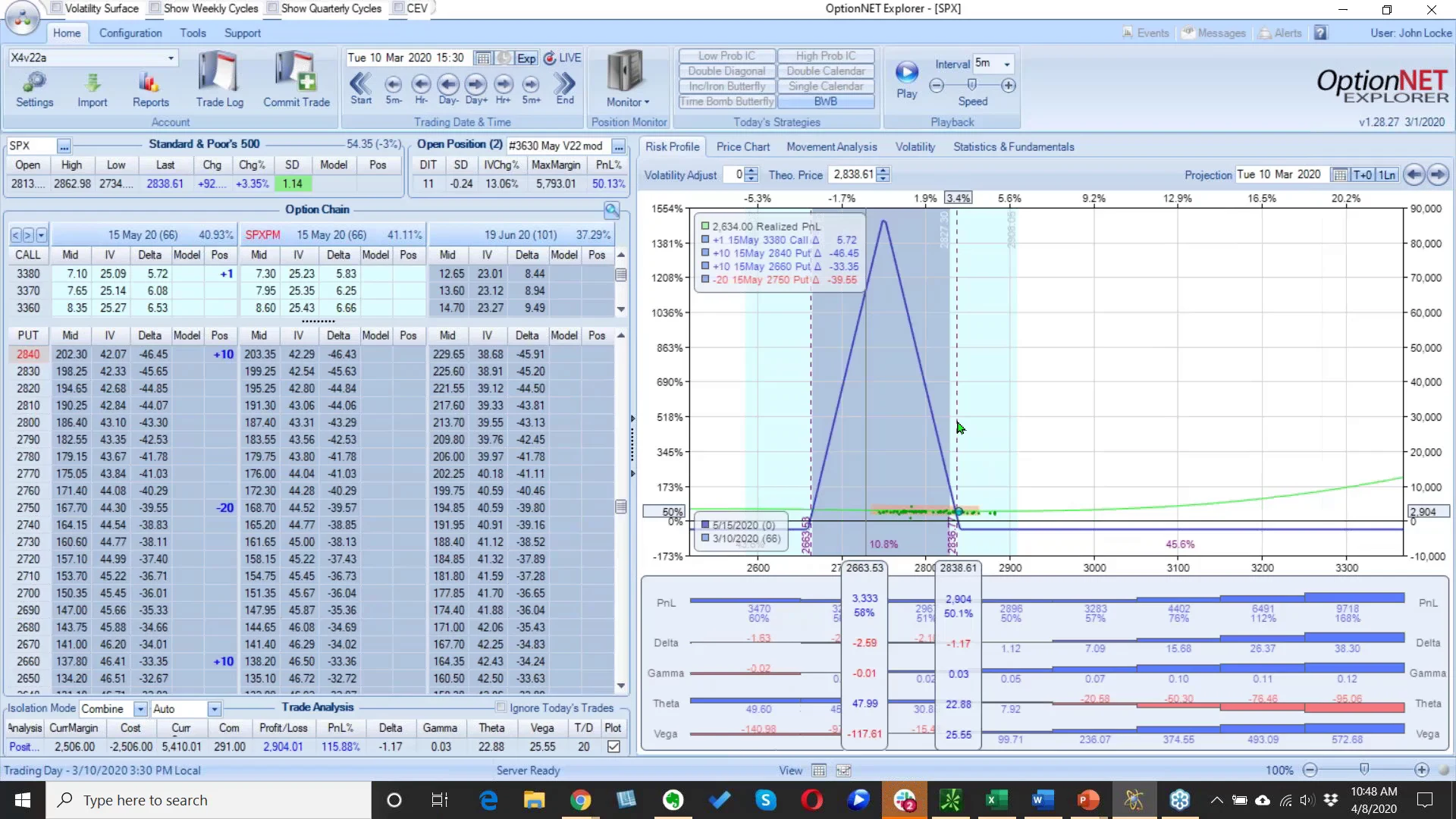This screenshot has width=1456, height=819.
Task: Check Ignore Today's Trades
Action: coord(500,708)
